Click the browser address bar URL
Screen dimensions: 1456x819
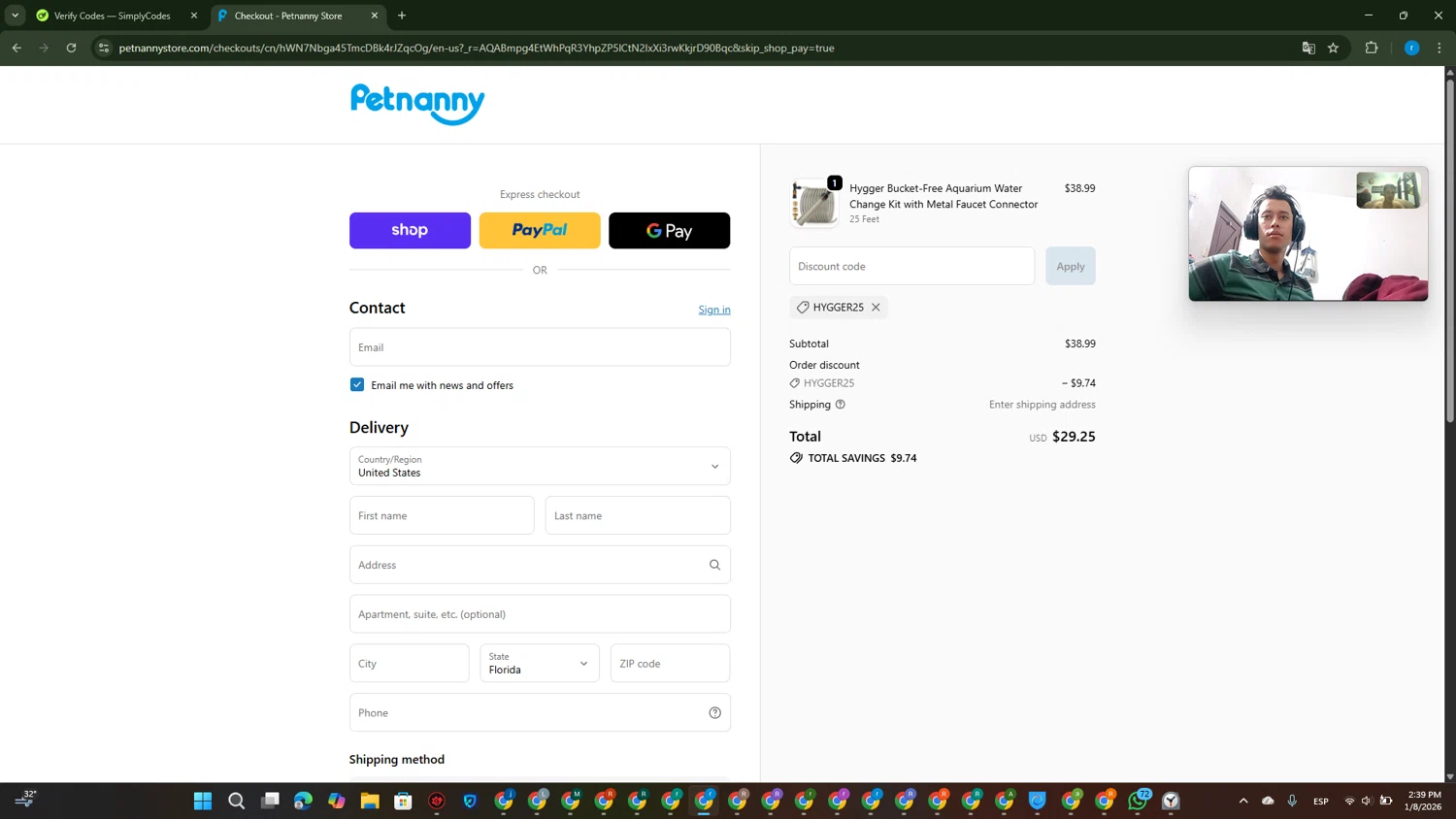coord(477,48)
